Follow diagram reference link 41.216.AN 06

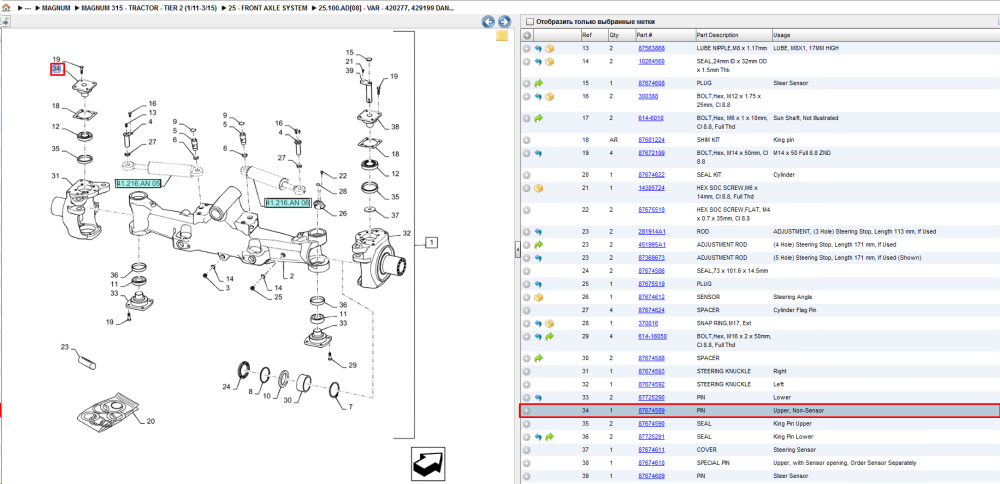pyautogui.click(x=288, y=202)
